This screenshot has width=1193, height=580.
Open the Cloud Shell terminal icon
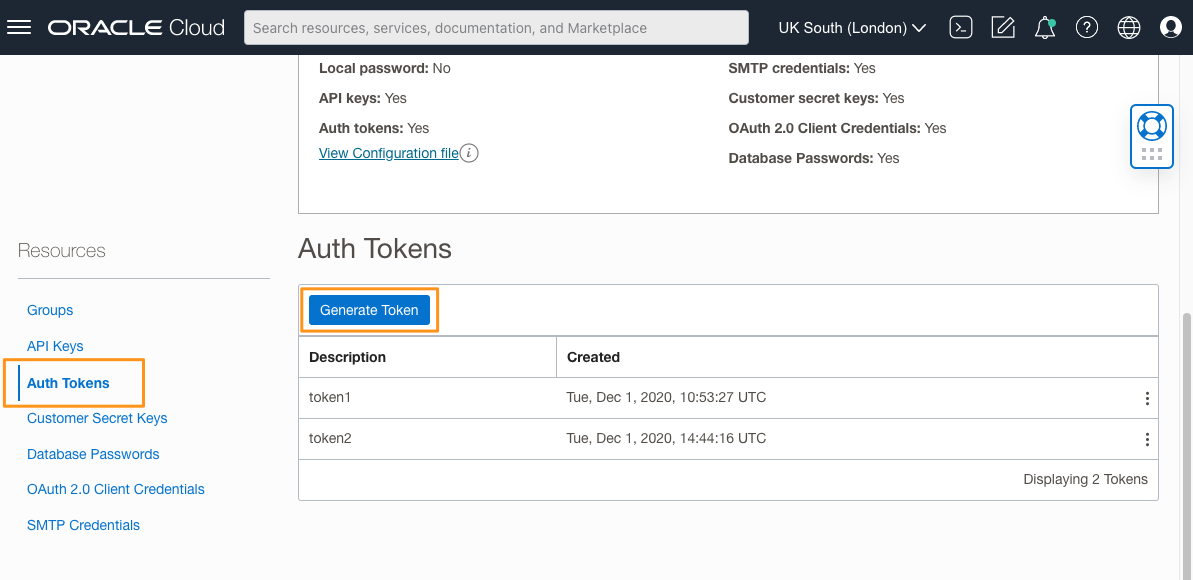(960, 27)
